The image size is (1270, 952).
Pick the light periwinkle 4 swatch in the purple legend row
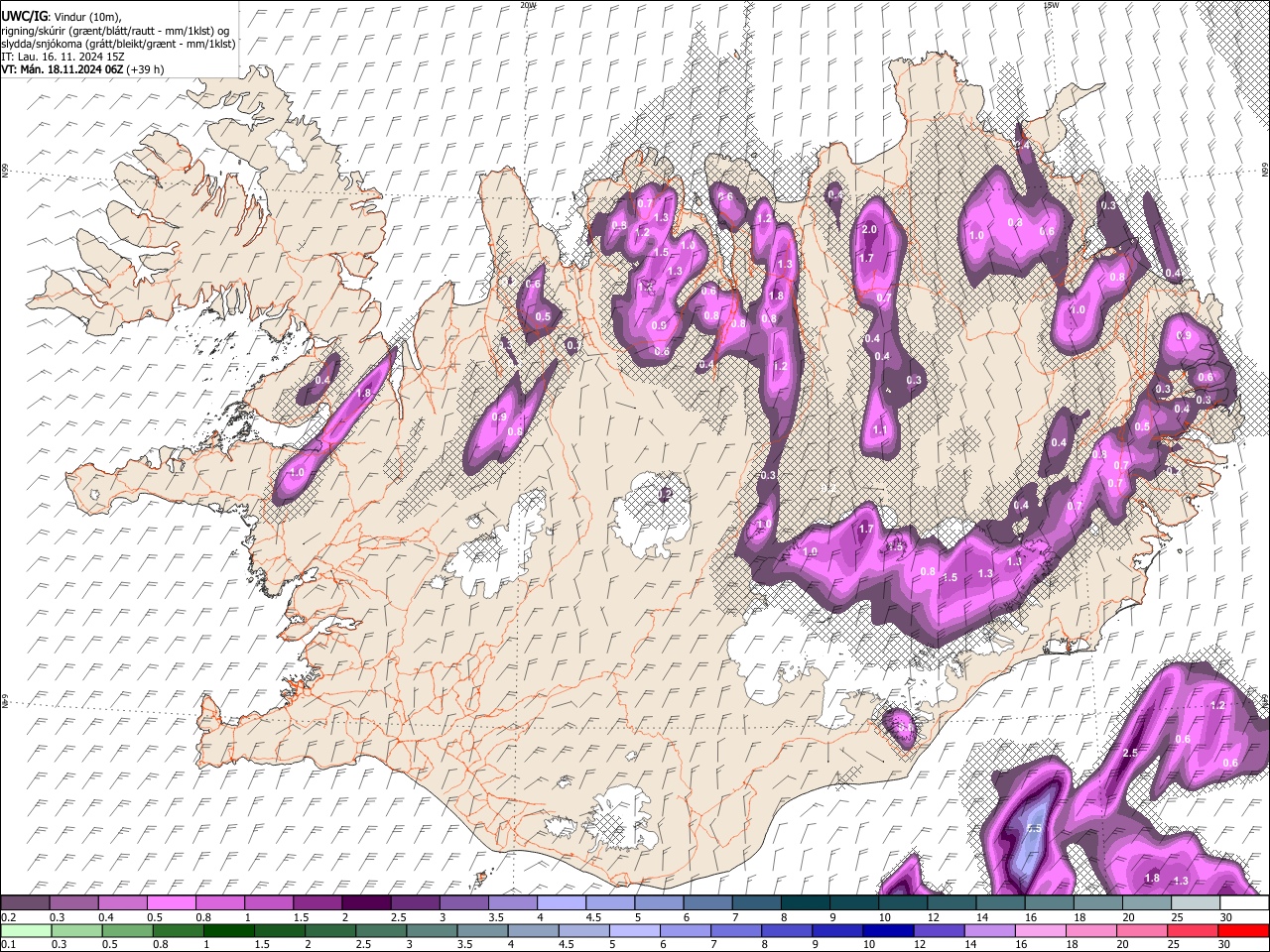click(561, 902)
